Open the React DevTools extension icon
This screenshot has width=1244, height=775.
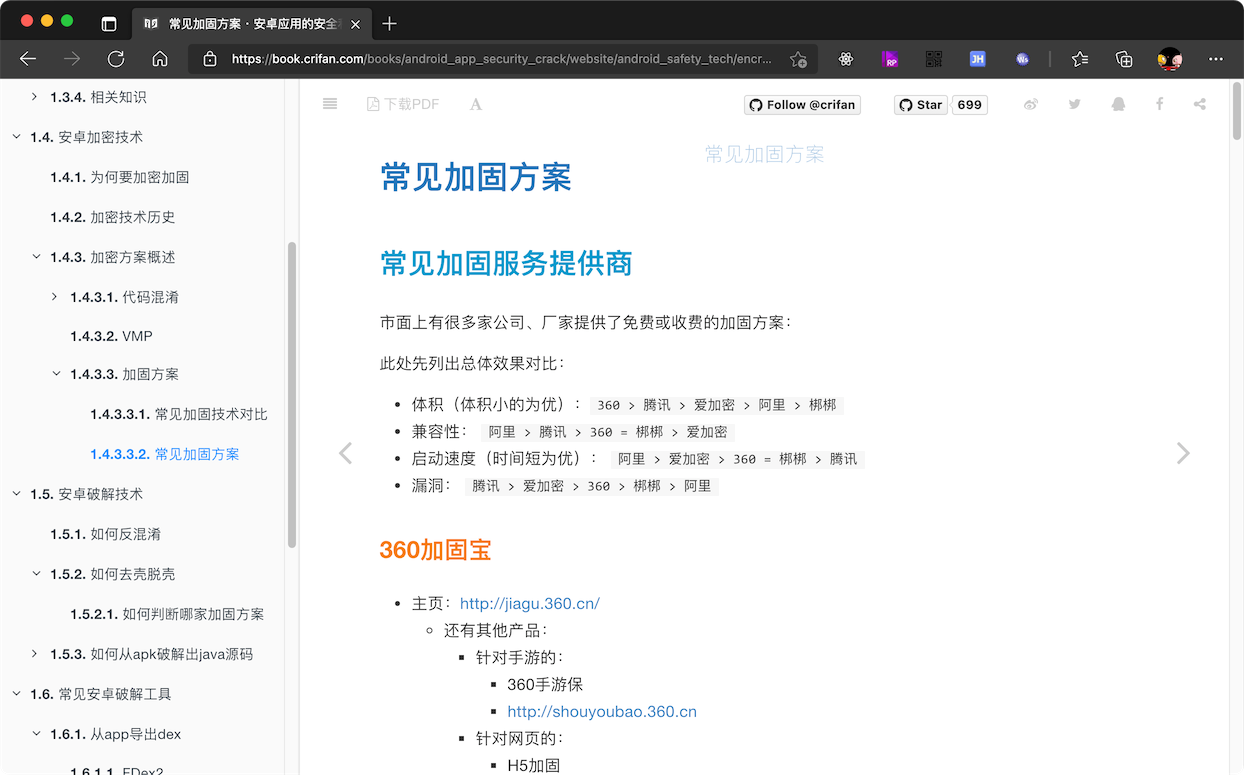point(846,59)
